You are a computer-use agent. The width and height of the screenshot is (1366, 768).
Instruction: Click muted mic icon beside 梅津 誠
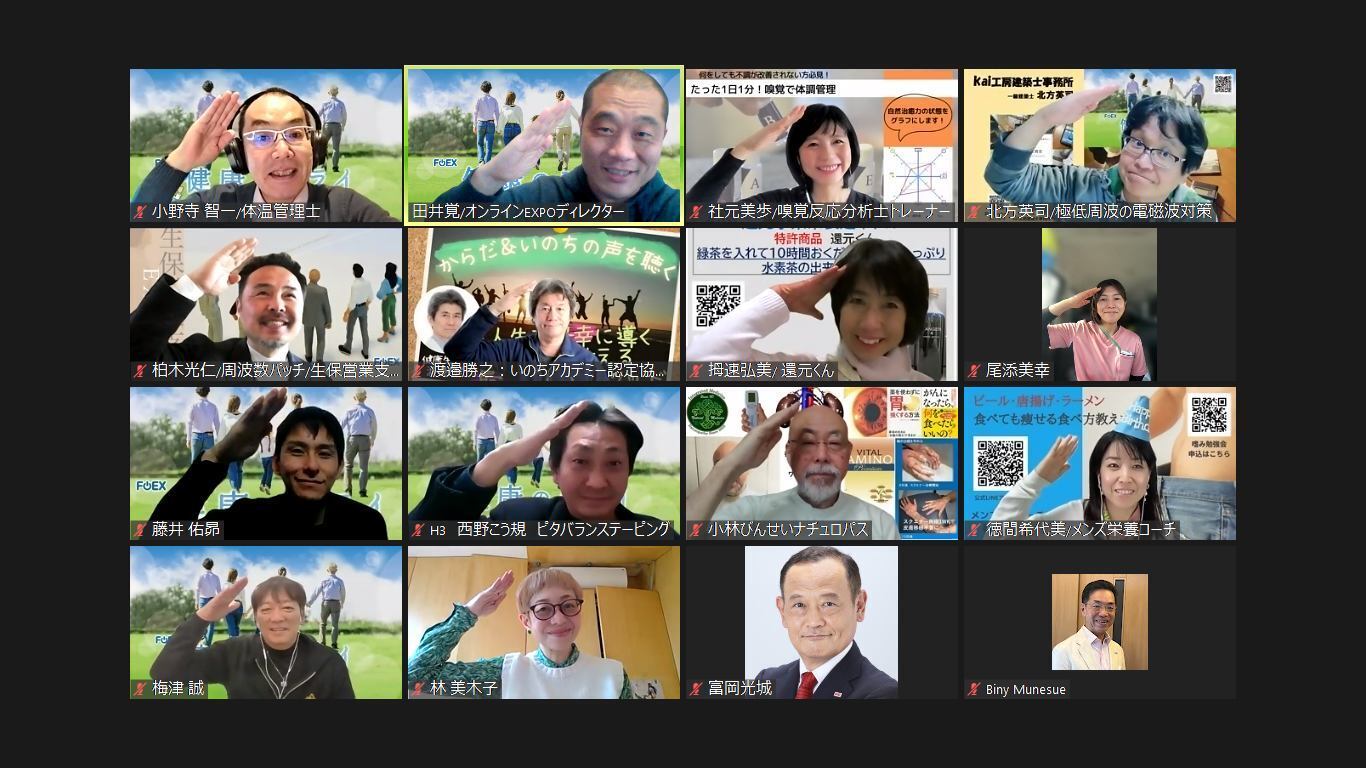pyautogui.click(x=141, y=689)
